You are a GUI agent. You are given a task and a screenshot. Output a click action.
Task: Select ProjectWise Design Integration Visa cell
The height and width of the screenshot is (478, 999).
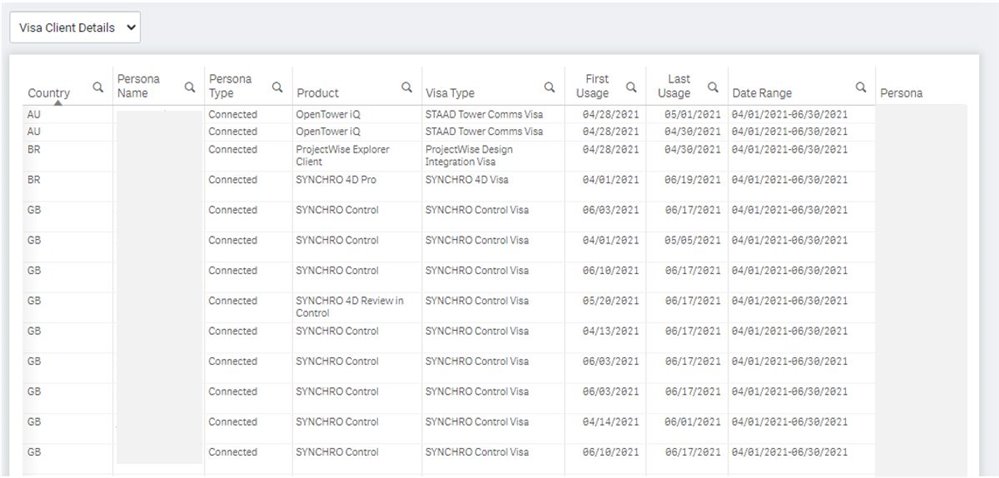[469, 156]
